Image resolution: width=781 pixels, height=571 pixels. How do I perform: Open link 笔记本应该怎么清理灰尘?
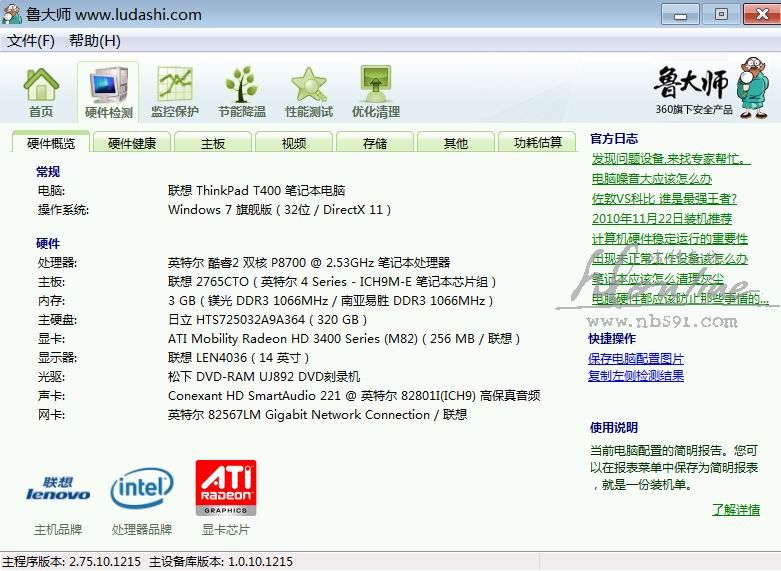pyautogui.click(x=657, y=279)
